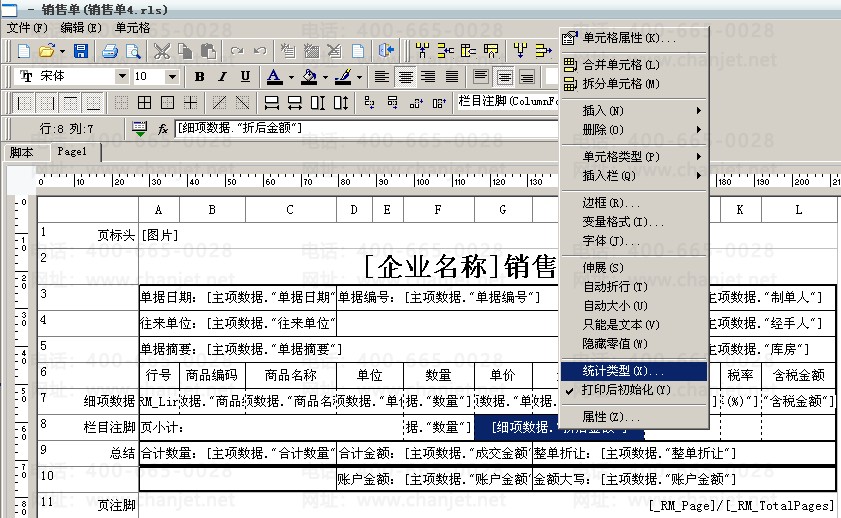This screenshot has width=841, height=518.
Task: Open the font name dropdown (宋体)
Action: [122, 77]
